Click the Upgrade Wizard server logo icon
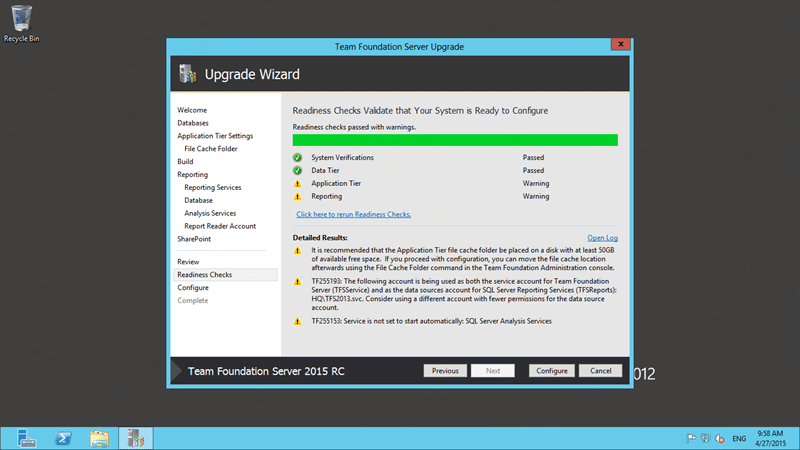This screenshot has width=800, height=450. 187,74
